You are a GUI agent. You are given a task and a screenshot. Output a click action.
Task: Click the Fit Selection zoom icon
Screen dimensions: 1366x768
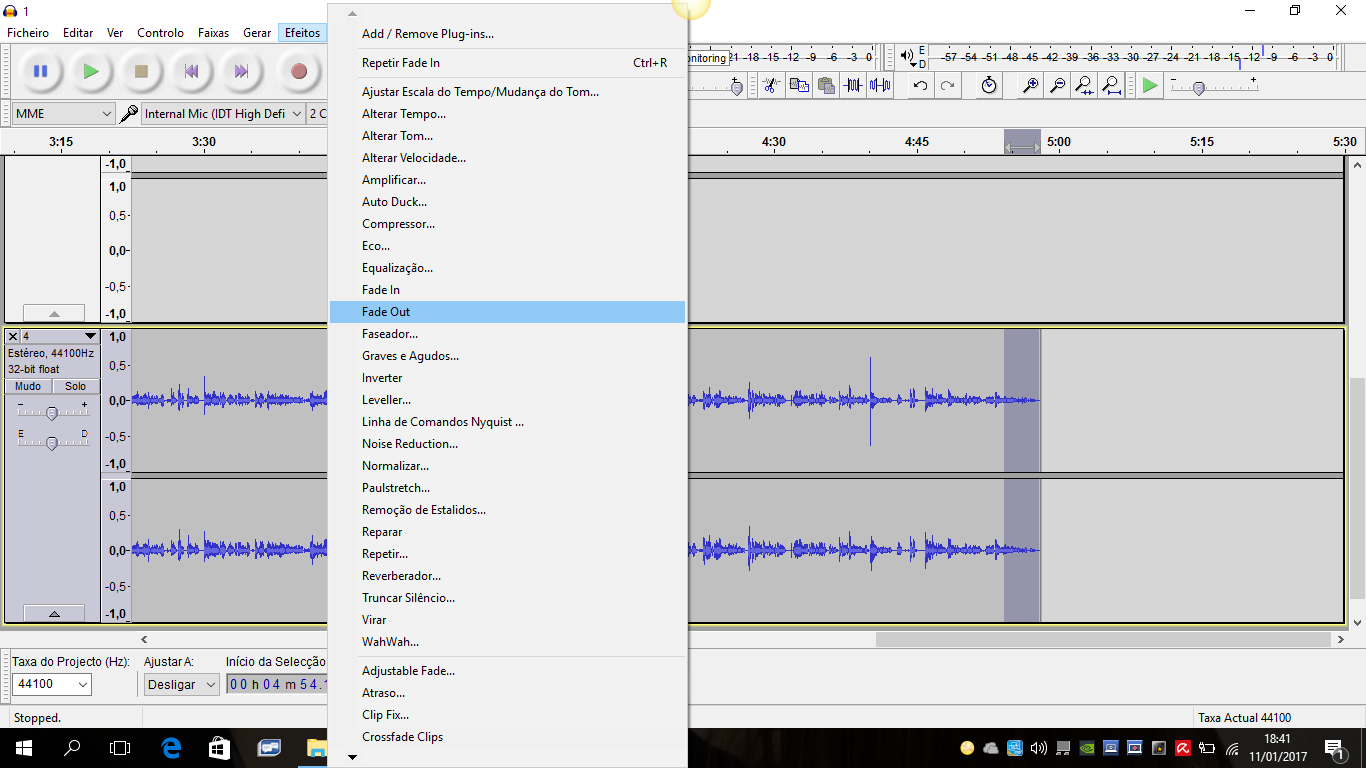[1084, 85]
